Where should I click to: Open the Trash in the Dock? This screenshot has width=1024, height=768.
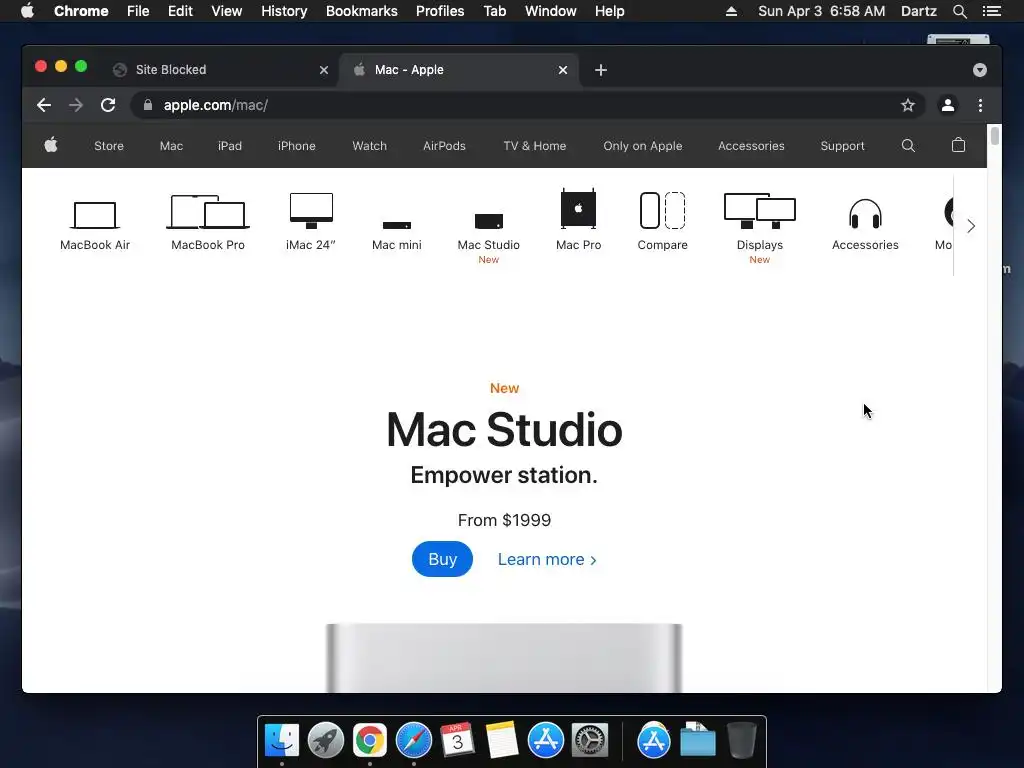pos(742,740)
